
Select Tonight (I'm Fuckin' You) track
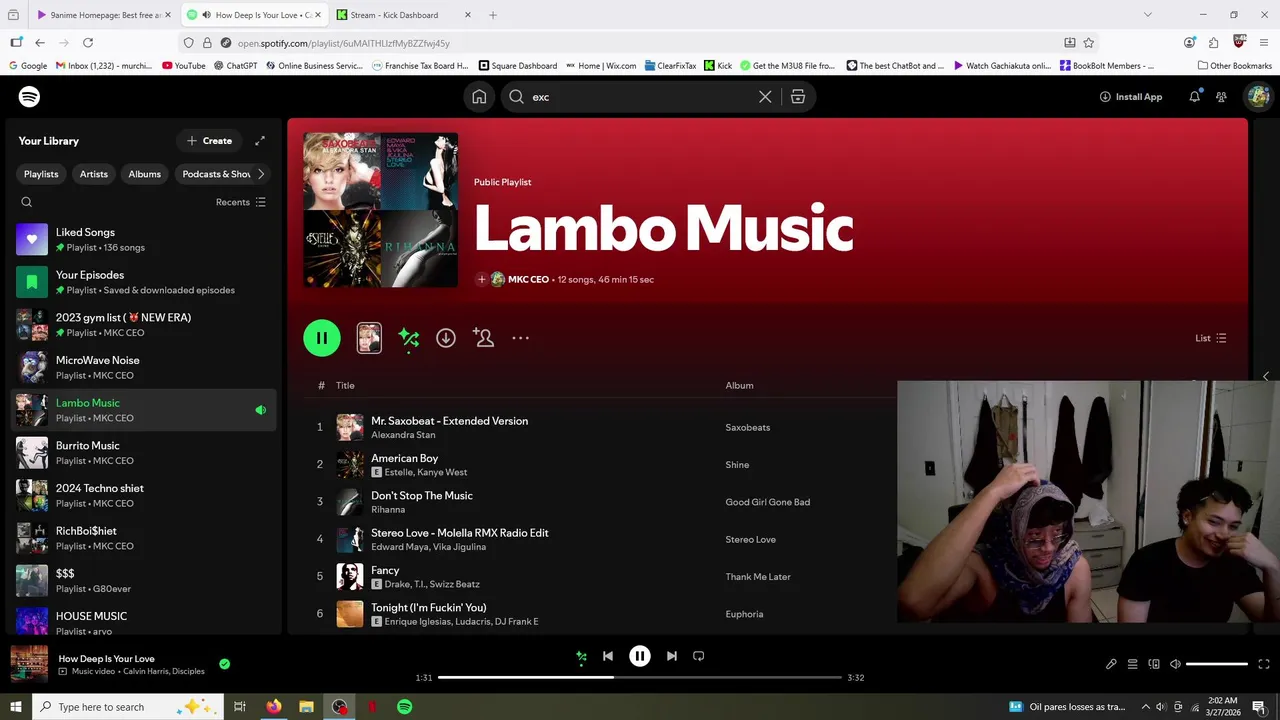coord(429,608)
